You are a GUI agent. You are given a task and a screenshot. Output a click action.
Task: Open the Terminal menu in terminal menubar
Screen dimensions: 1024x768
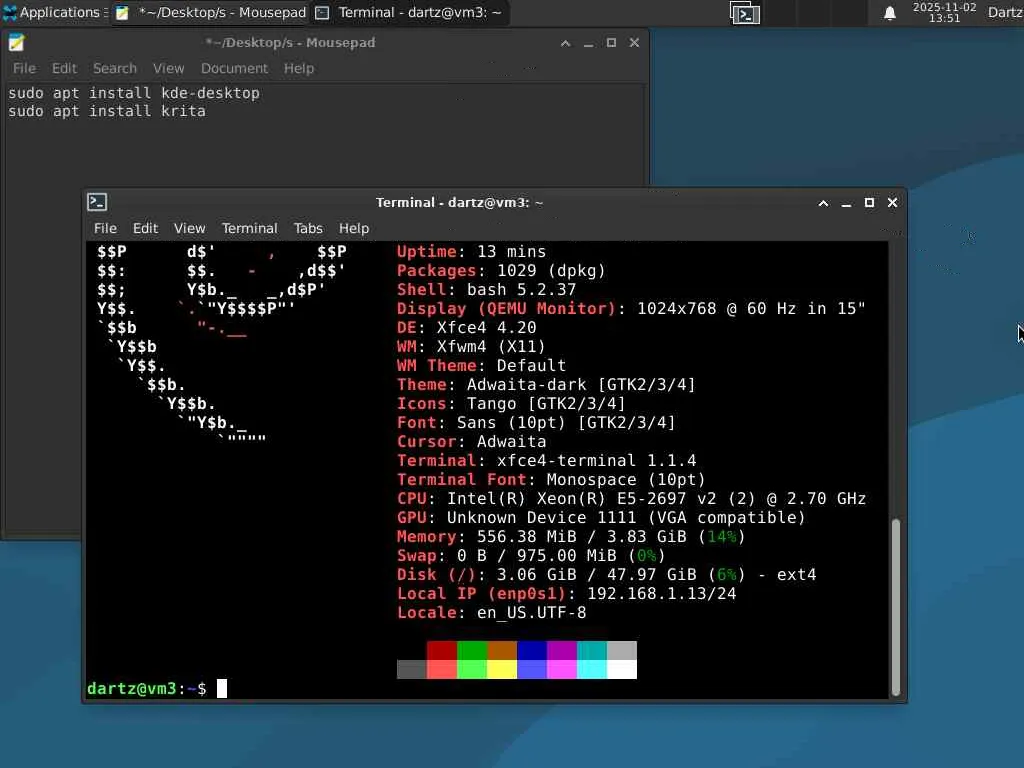click(249, 228)
